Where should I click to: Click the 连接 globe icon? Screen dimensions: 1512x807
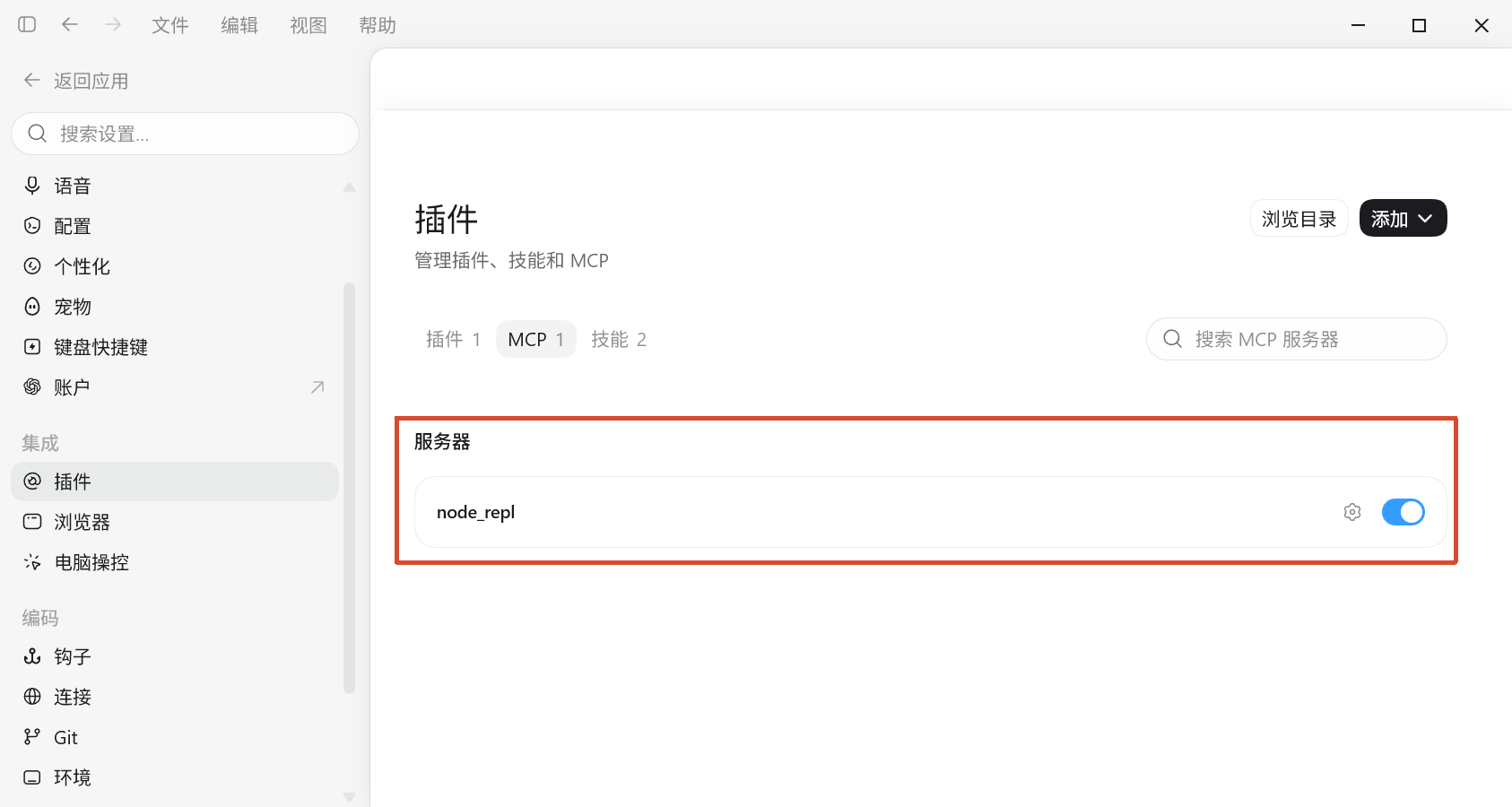(x=32, y=697)
